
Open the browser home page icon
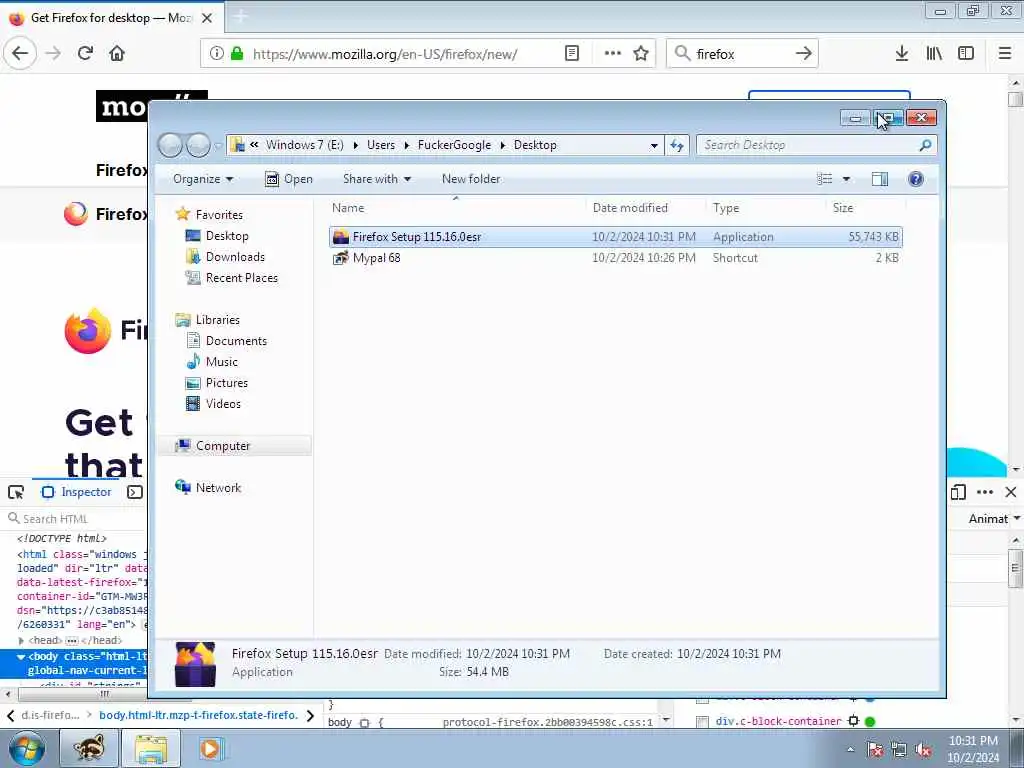tap(117, 54)
